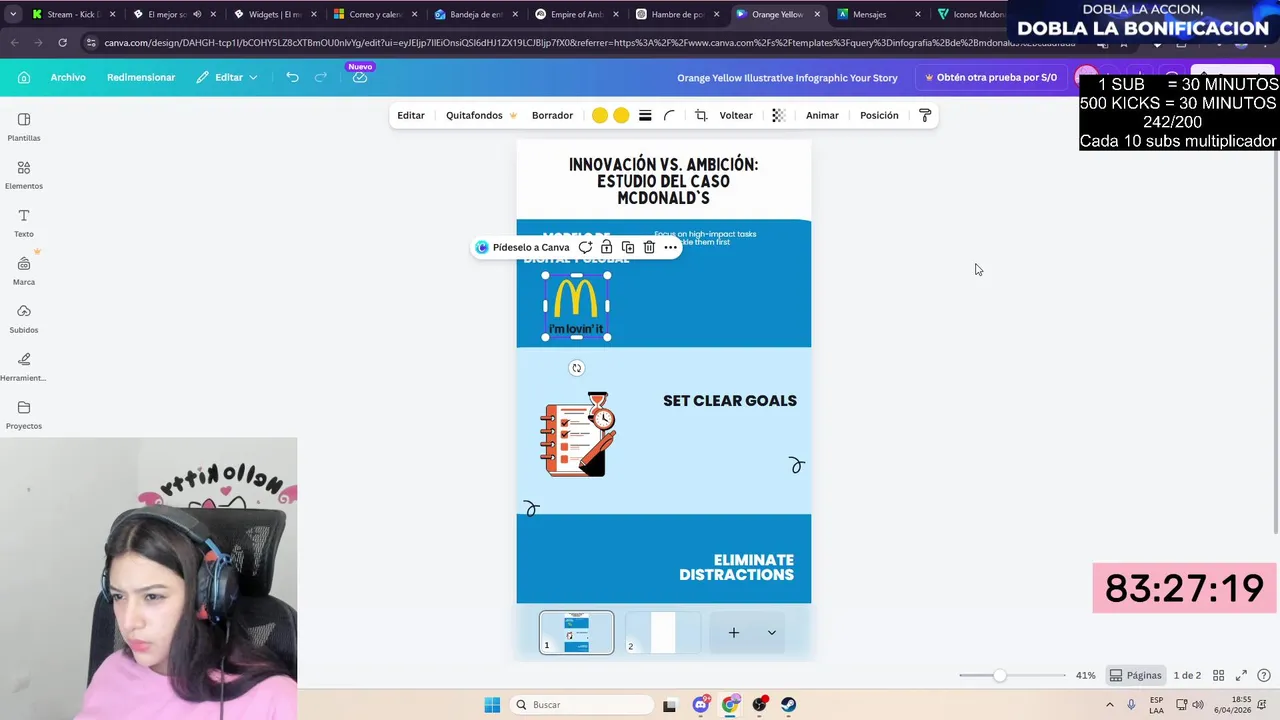Pick second yellow color swatch
This screenshot has height=720, width=1280.
tap(621, 115)
